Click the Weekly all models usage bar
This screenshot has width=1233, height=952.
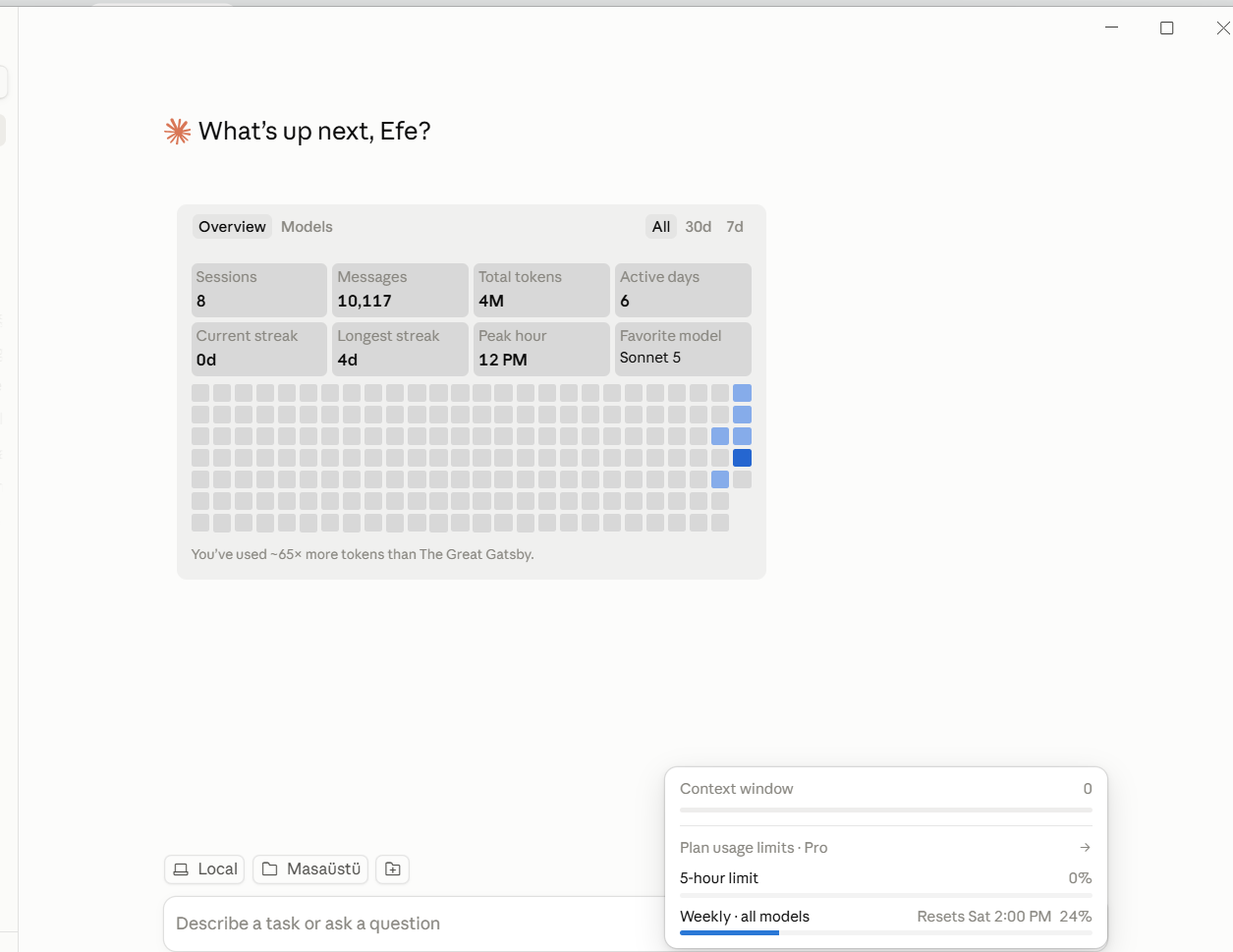(x=886, y=932)
